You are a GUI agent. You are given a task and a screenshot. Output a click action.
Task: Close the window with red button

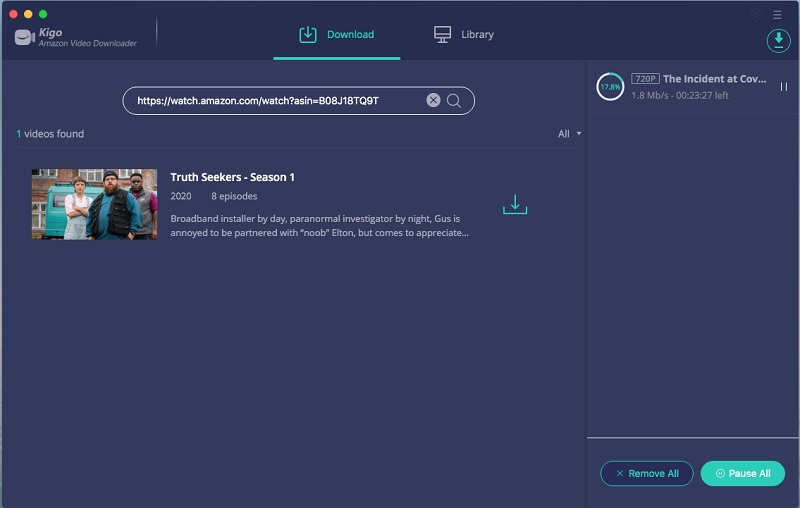tap(13, 14)
